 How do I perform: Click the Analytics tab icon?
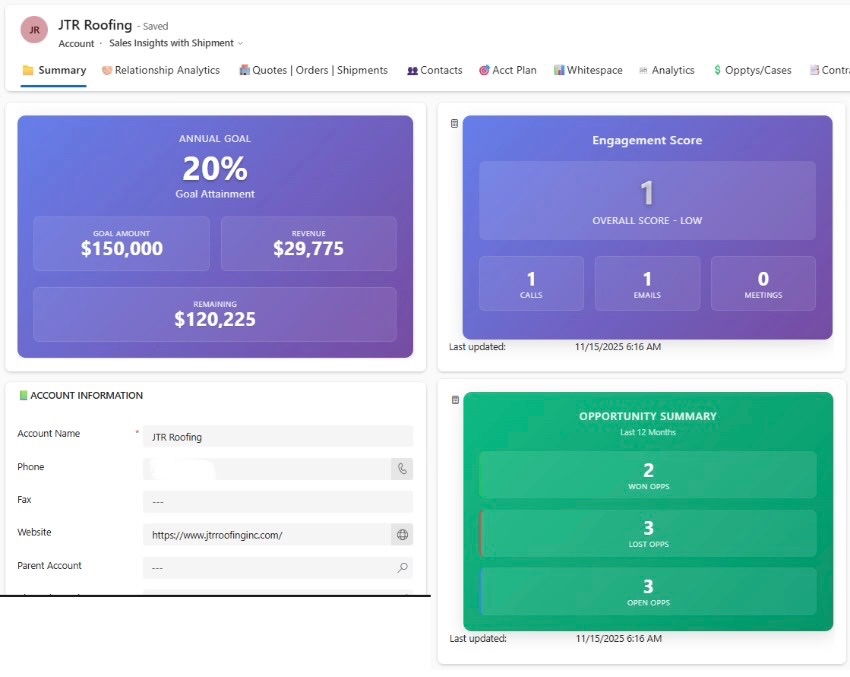click(x=643, y=70)
